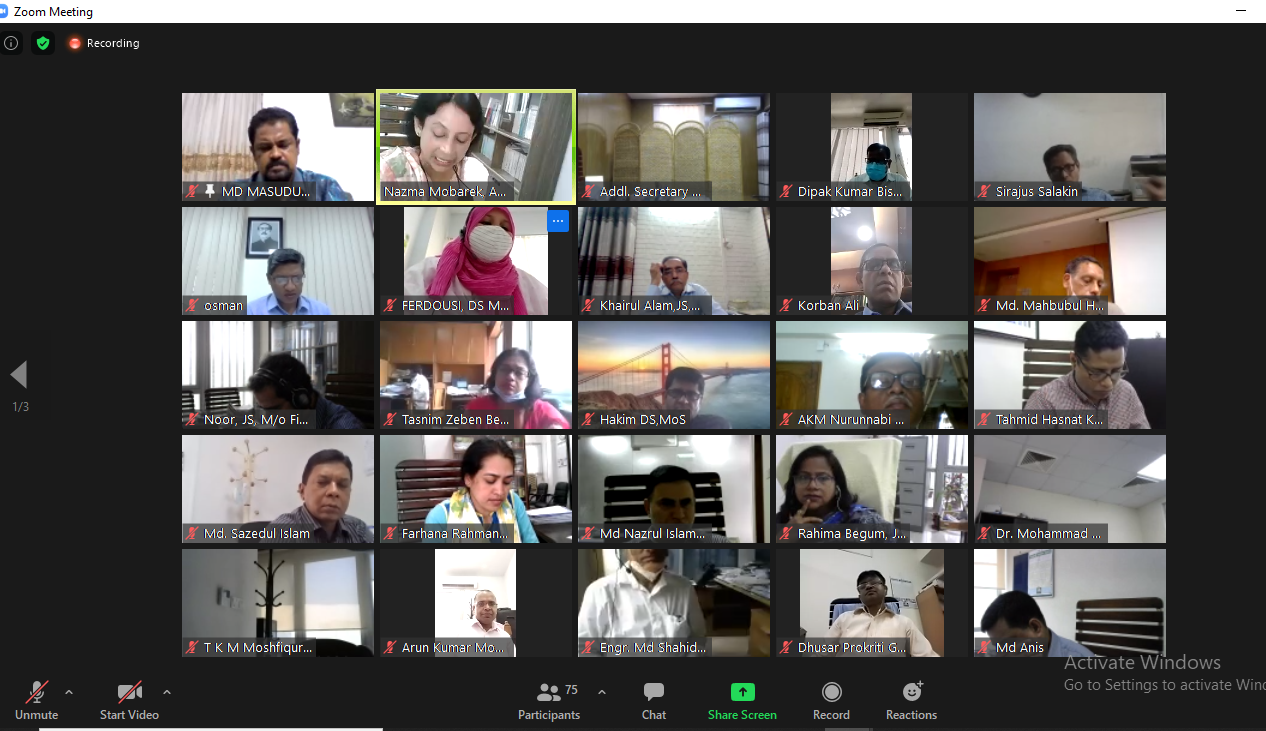
Task: Select Nazma Mobarek's video tile
Action: (475, 146)
